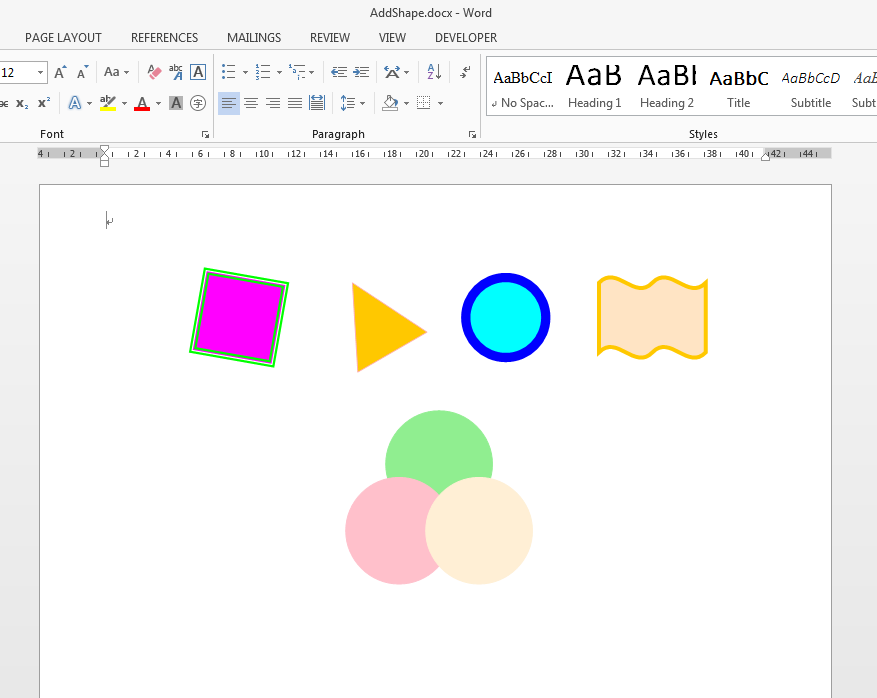
Task: Expand the Borders dropdown arrow
Action: pyautogui.click(x=440, y=103)
